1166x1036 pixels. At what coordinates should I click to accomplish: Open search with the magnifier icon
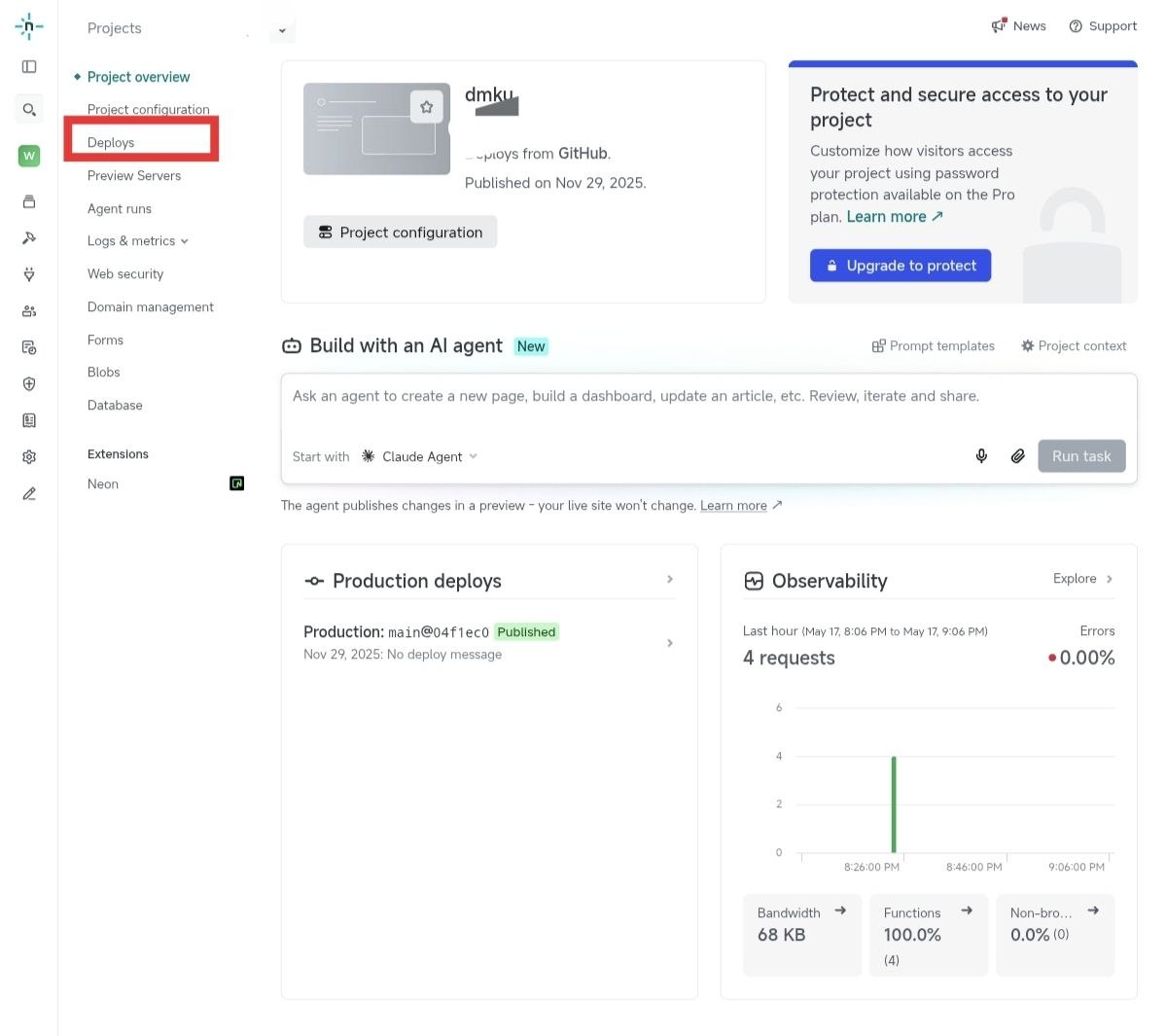29,109
